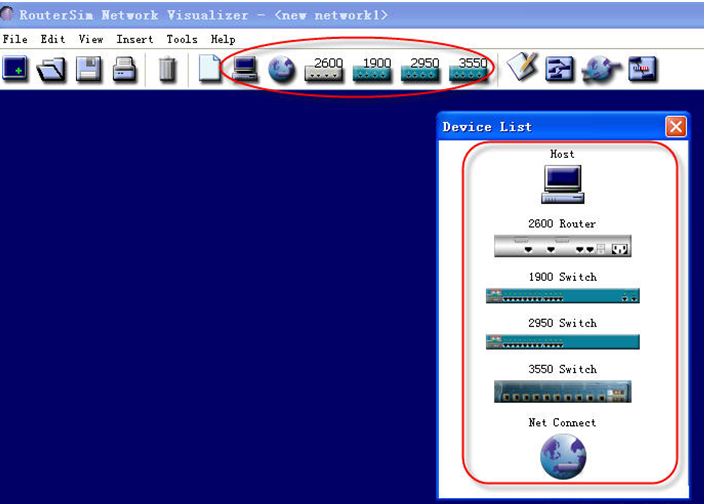Image resolution: width=704 pixels, height=504 pixels.
Task: Select the Host computer toolbar icon
Action: click(245, 68)
